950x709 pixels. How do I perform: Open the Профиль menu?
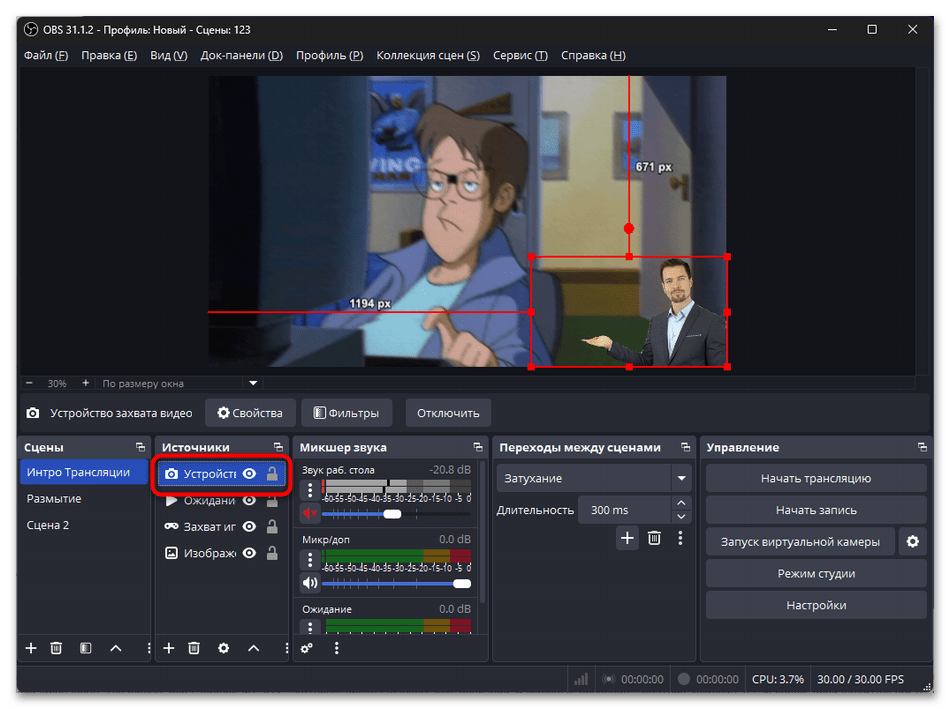point(330,55)
